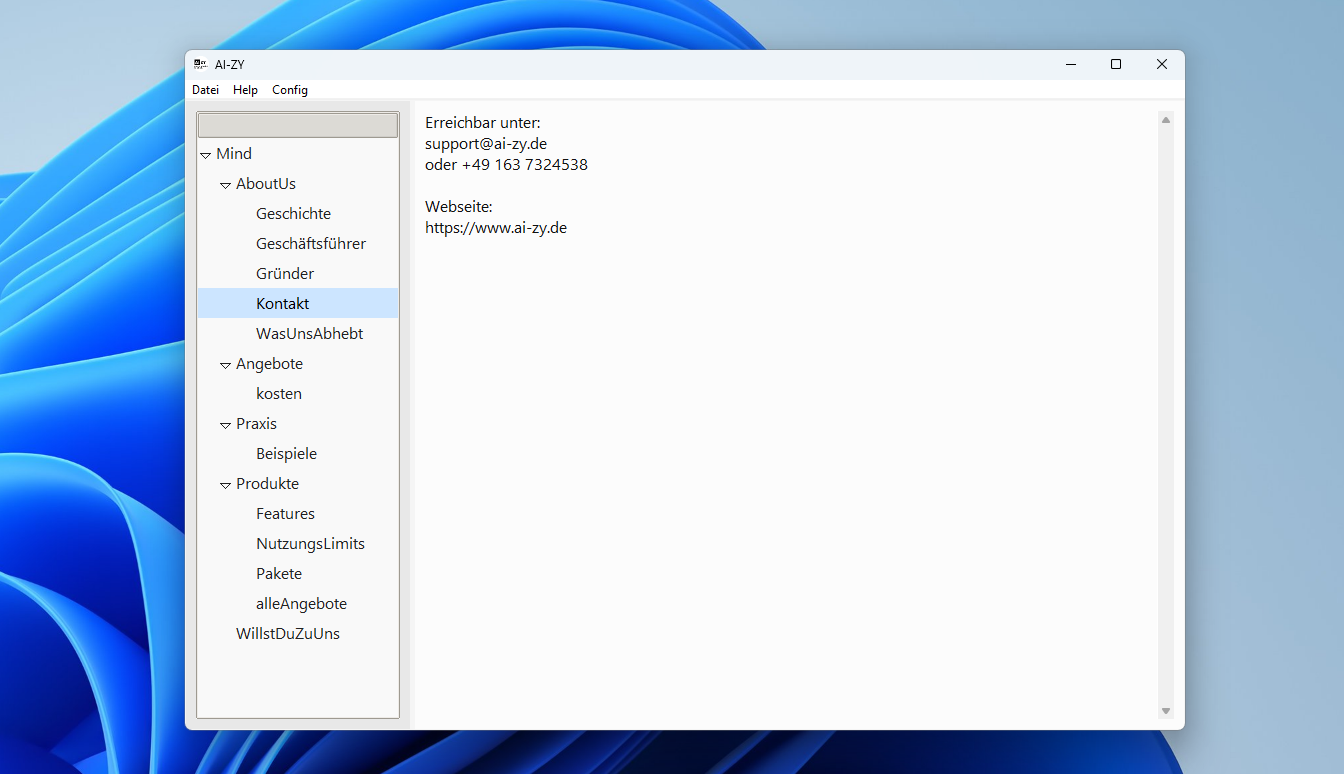The width and height of the screenshot is (1344, 774).
Task: Collapse the Angebote tree branch
Action: pyautogui.click(x=225, y=365)
